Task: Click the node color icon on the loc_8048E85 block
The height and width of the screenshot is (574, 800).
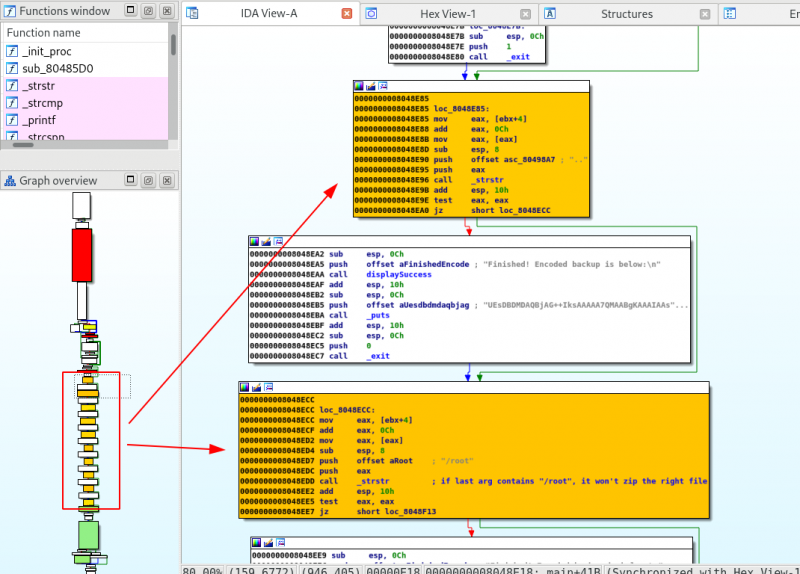Action: tap(359, 87)
